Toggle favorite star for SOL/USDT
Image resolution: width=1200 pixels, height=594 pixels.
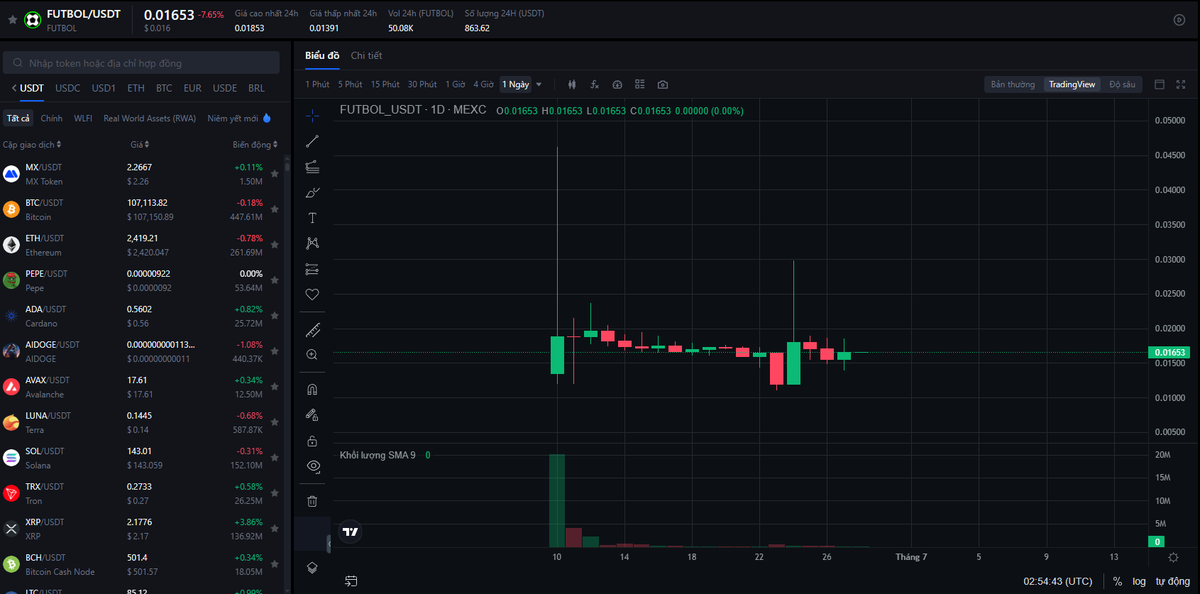[x=274, y=458]
